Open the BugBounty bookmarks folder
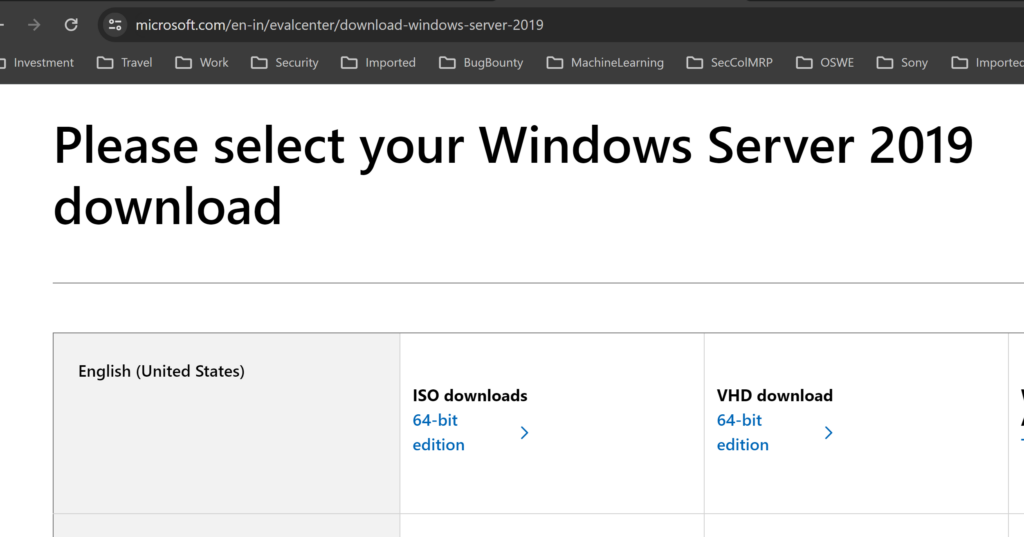 coord(481,63)
